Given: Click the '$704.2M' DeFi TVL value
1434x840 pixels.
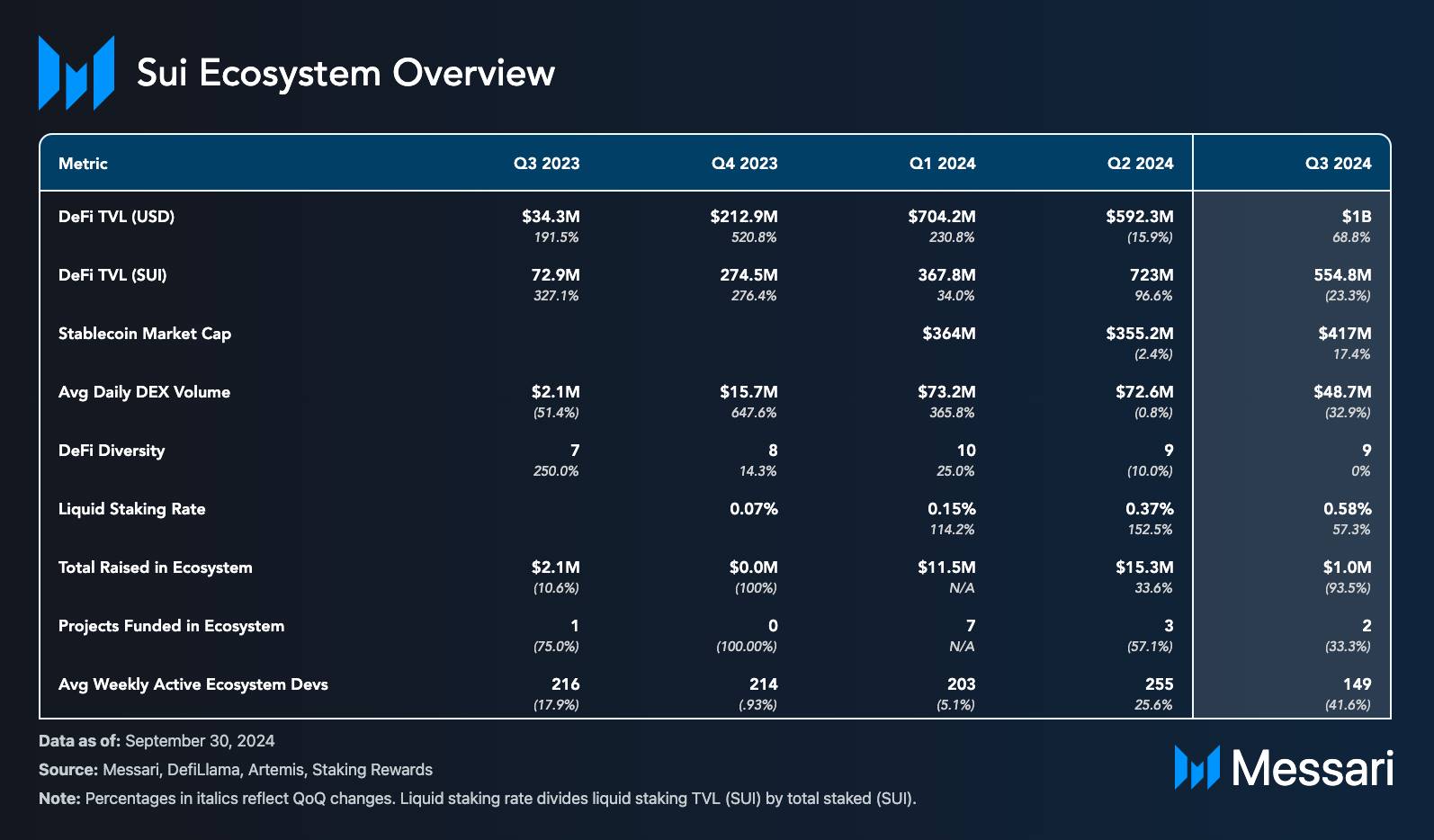Looking at the screenshot, I should coord(942,217).
